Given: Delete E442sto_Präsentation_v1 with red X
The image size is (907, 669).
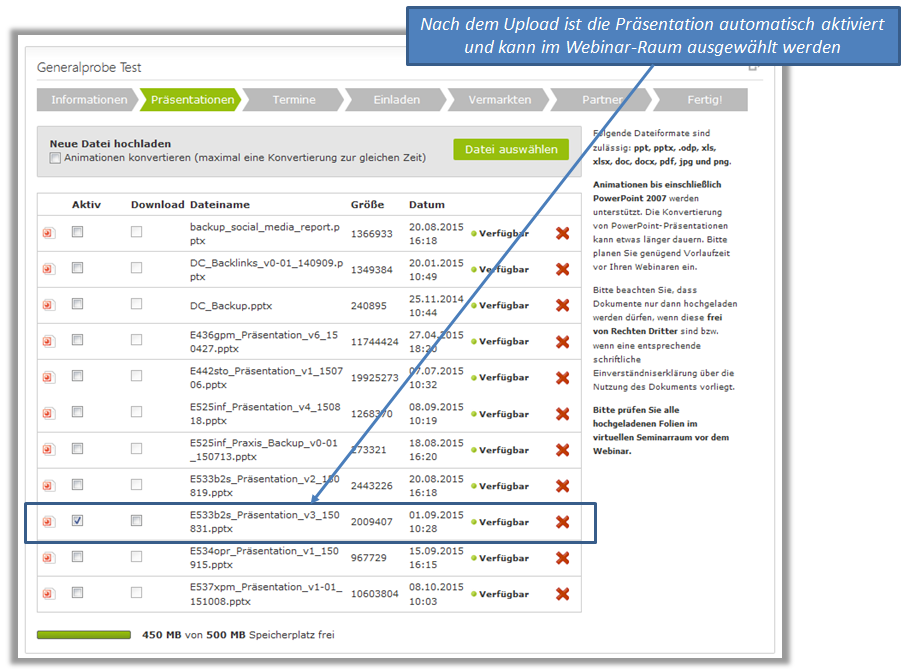Looking at the screenshot, I should coord(563,377).
